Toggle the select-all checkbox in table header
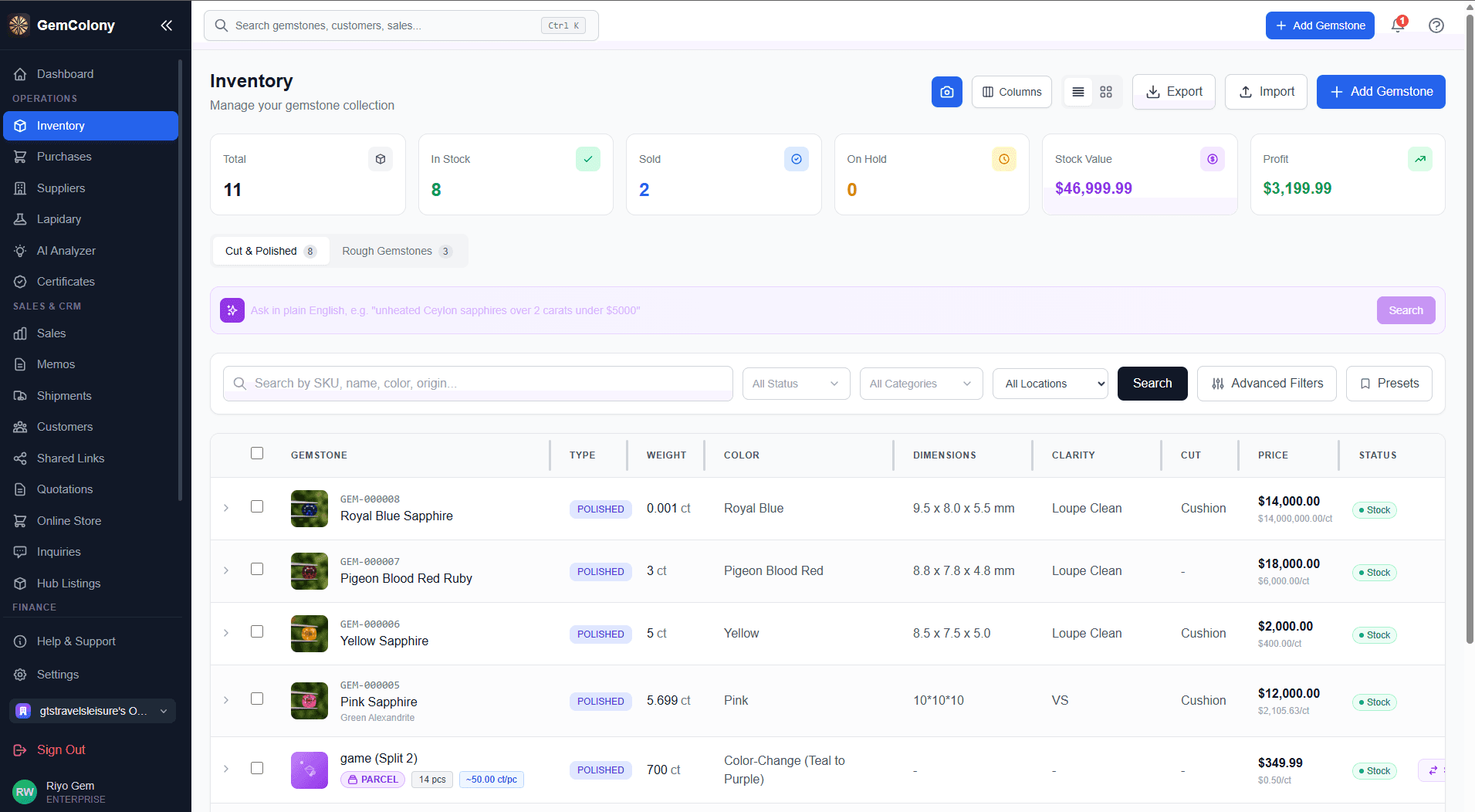The image size is (1475, 812). 257,453
